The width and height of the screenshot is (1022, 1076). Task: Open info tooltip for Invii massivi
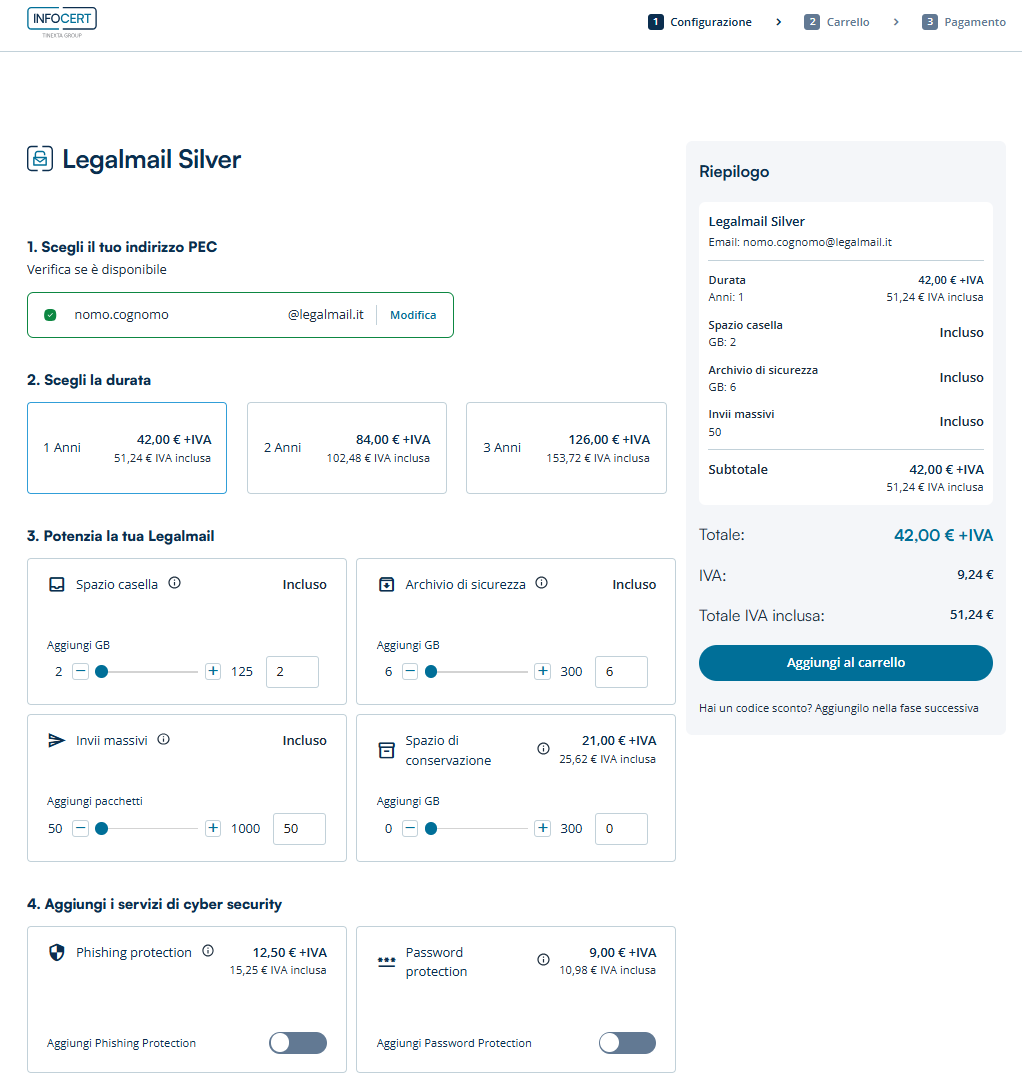164,740
